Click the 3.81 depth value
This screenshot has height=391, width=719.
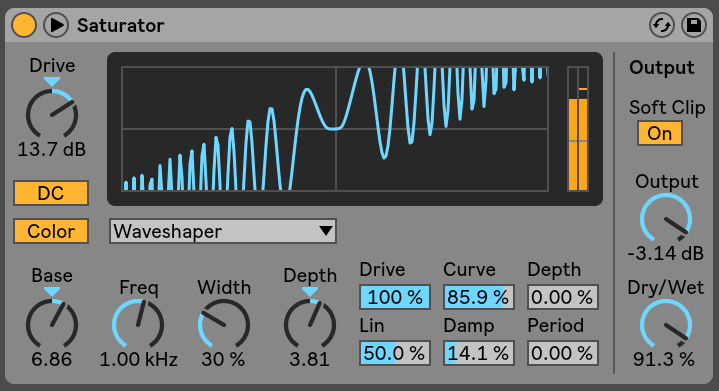click(x=310, y=359)
